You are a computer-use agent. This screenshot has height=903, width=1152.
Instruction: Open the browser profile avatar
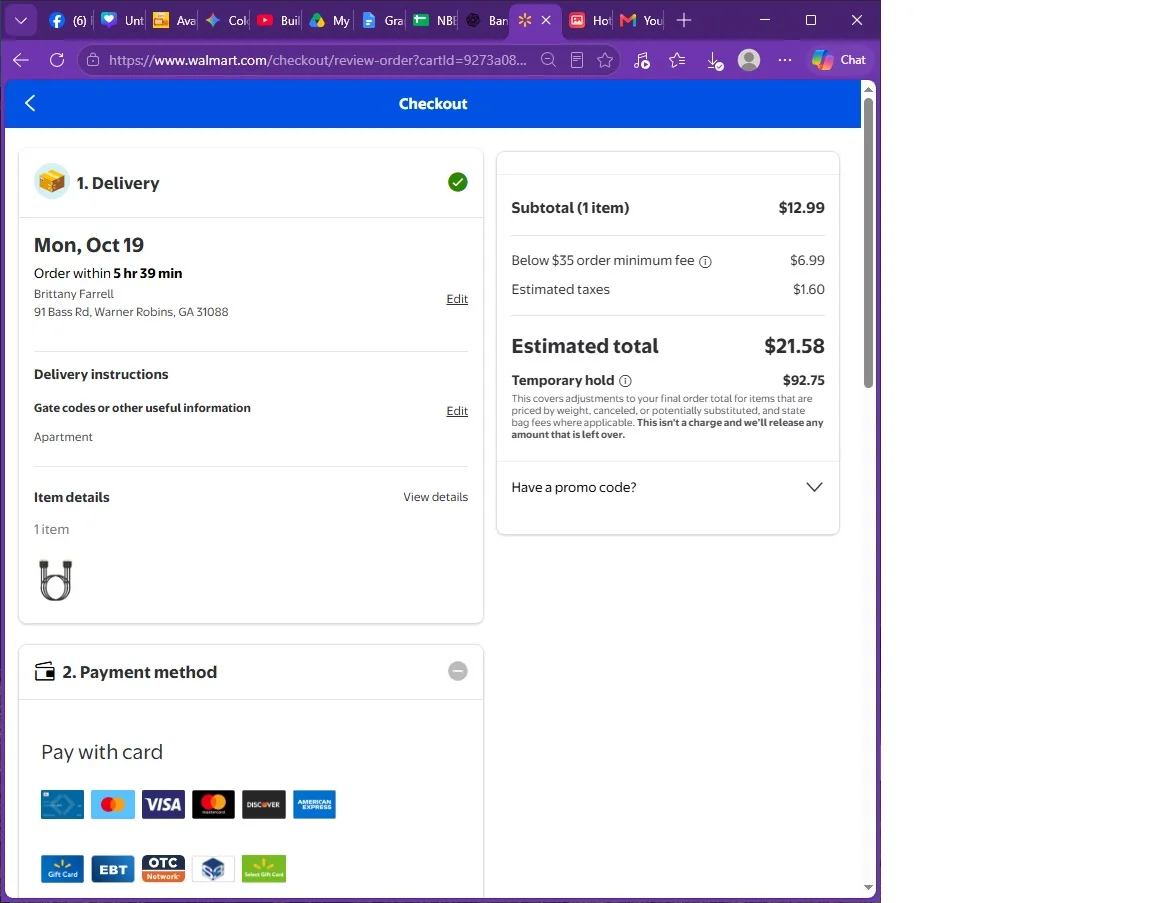[x=749, y=60]
